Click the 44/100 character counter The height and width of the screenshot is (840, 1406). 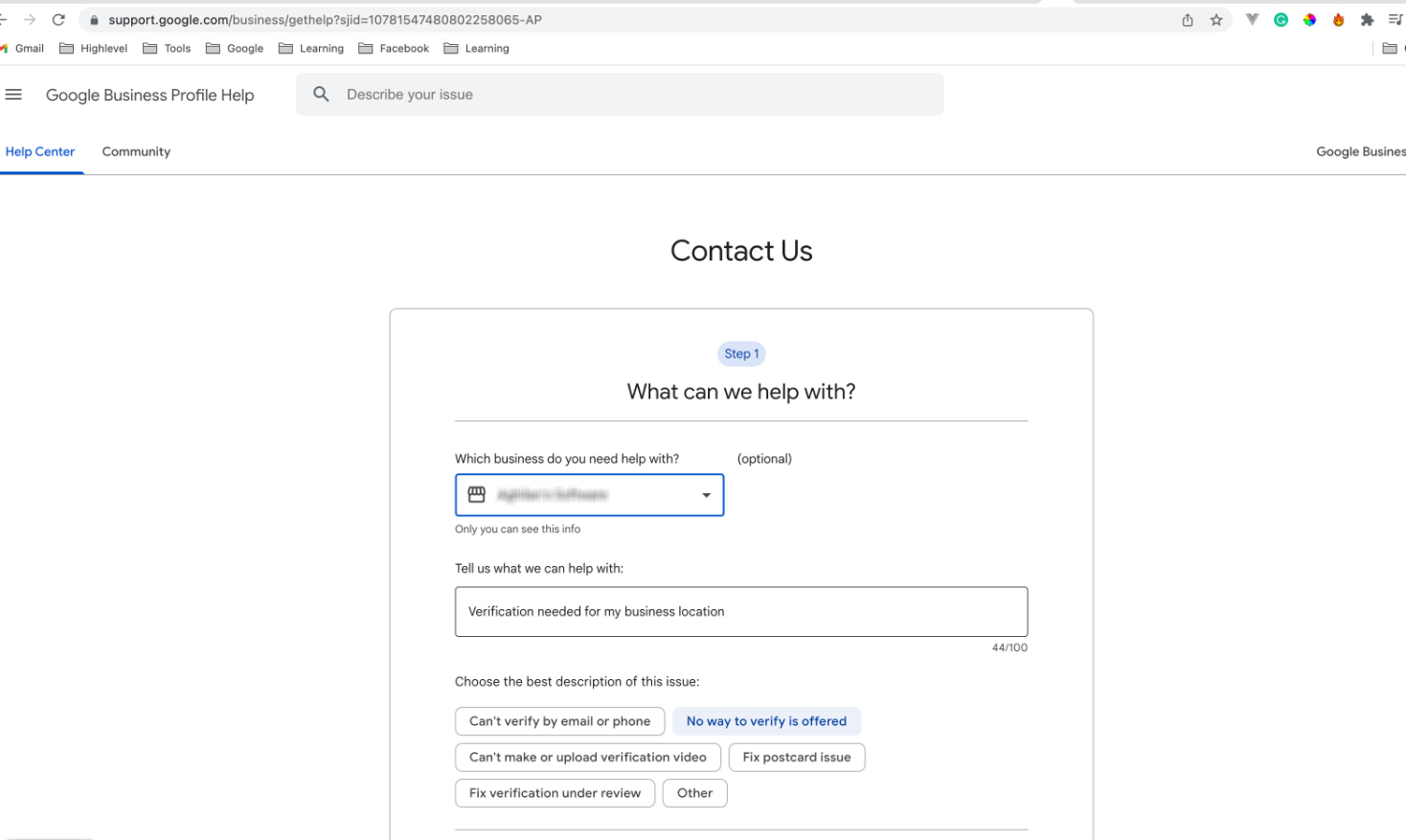pyautogui.click(x=1009, y=648)
